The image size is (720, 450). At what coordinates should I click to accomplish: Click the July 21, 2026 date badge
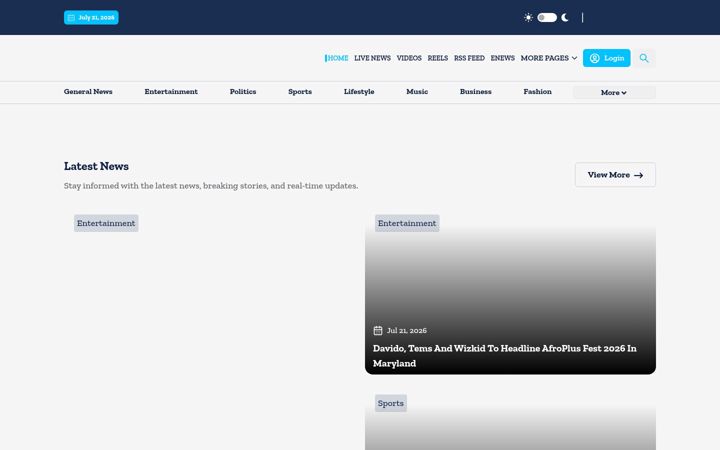pos(91,17)
